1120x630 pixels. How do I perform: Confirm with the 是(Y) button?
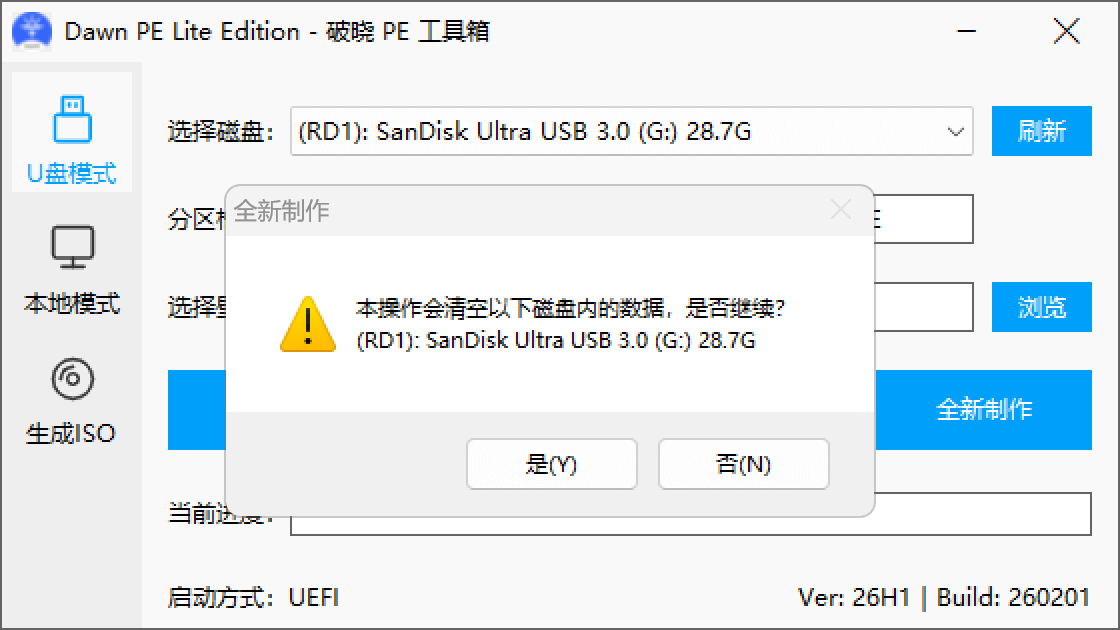pyautogui.click(x=551, y=464)
